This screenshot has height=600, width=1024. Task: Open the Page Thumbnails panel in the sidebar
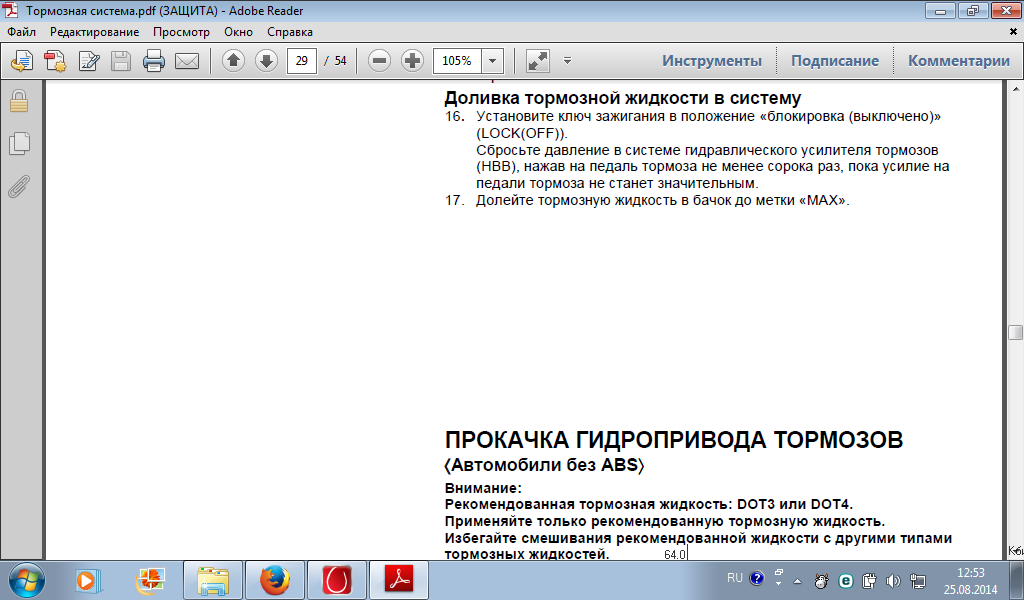[x=19, y=144]
